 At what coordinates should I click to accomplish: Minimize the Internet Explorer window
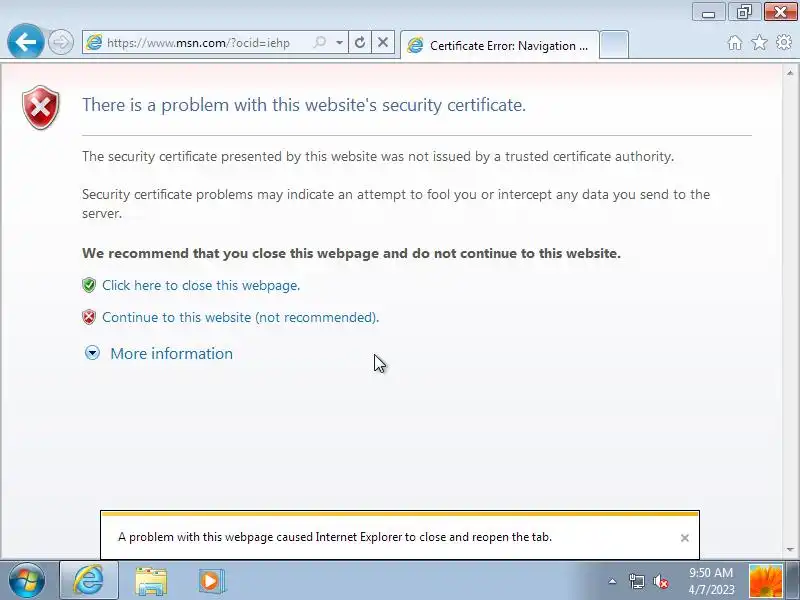click(x=708, y=12)
